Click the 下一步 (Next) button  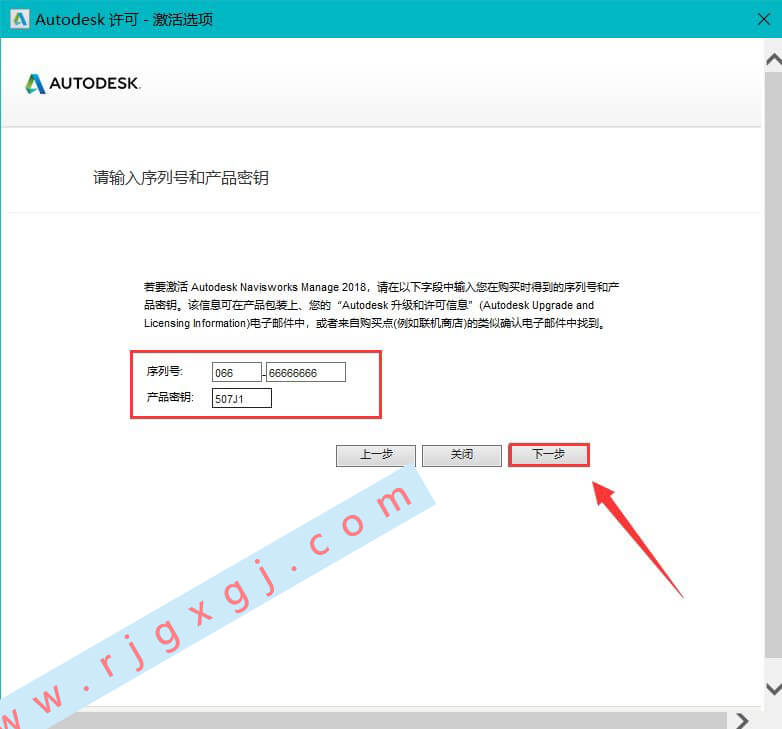(549, 455)
